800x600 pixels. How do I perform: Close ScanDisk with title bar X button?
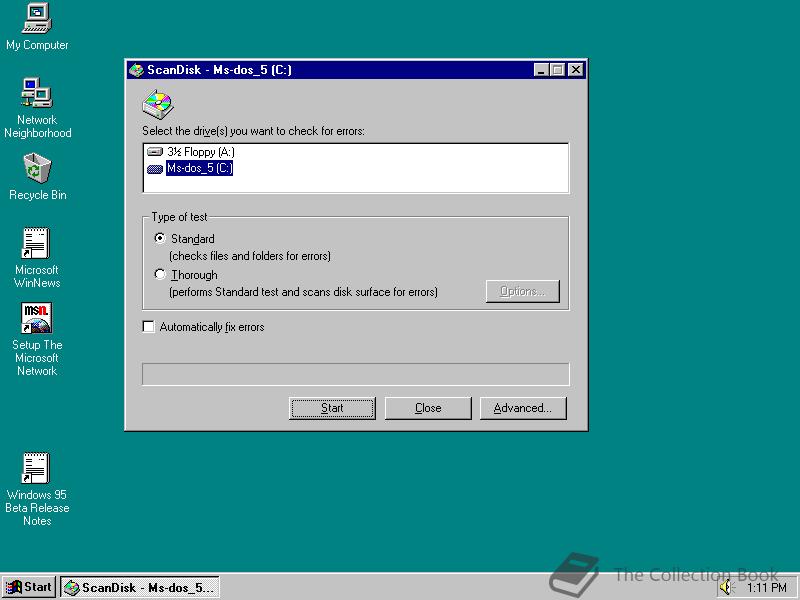coord(576,70)
